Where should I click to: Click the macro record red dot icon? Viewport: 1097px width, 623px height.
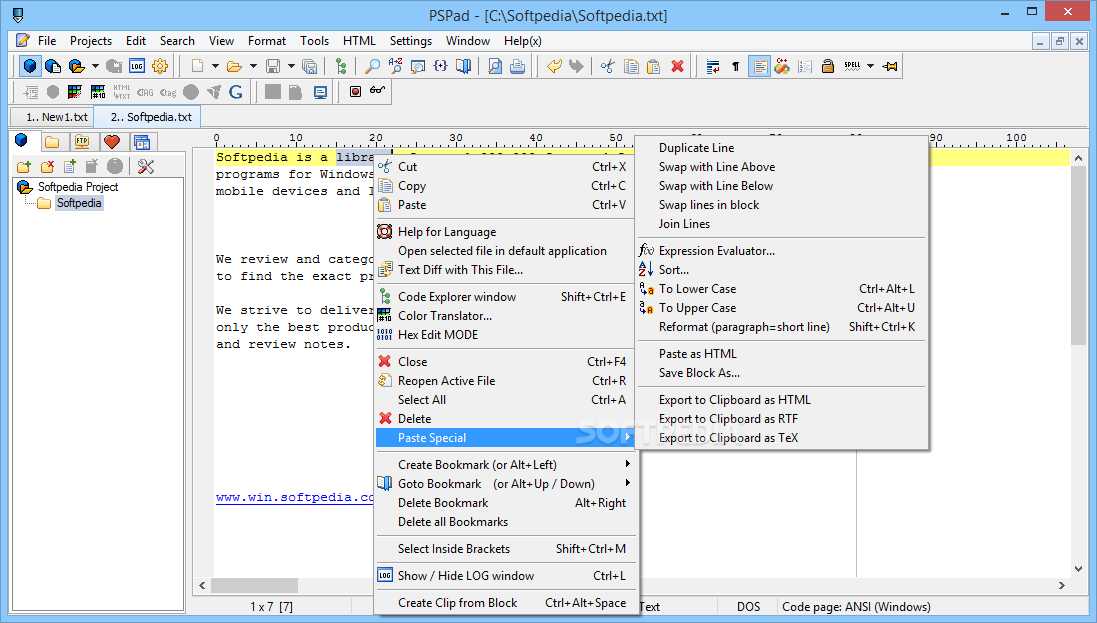click(355, 92)
